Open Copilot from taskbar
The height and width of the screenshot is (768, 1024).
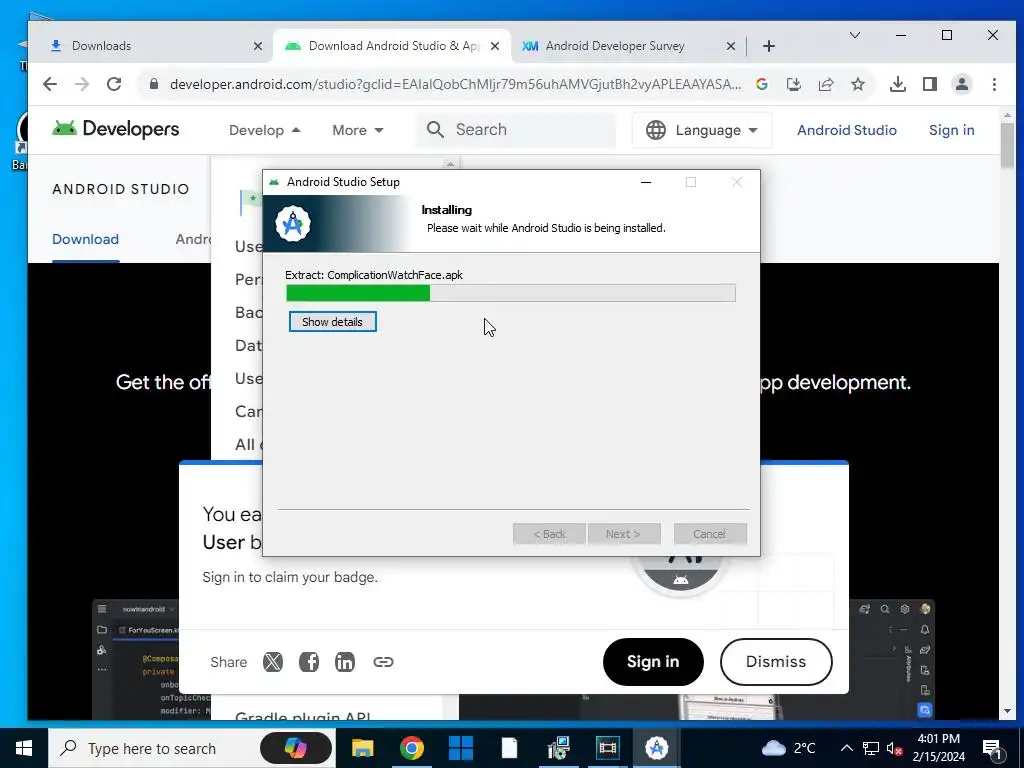[296, 748]
